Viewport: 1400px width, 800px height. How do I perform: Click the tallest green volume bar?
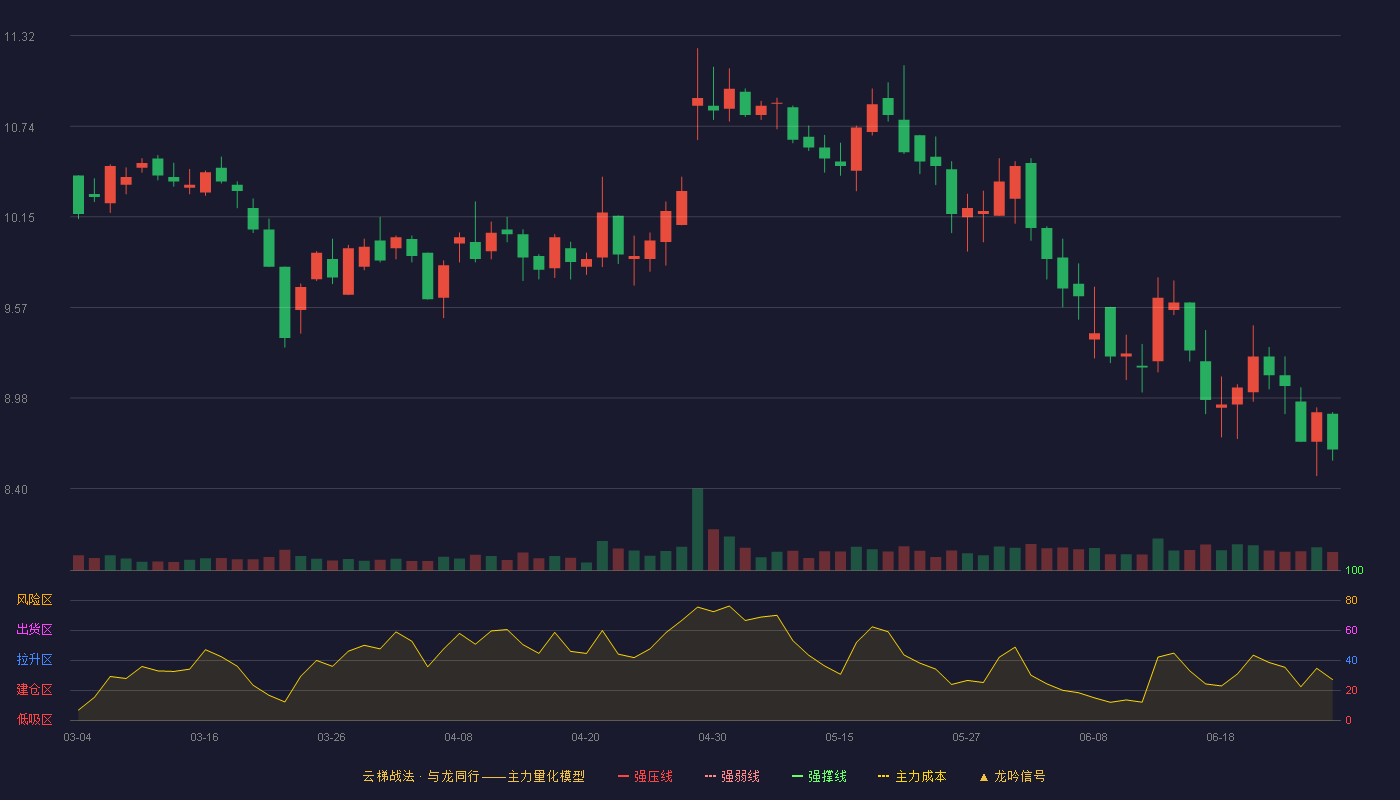coord(697,529)
